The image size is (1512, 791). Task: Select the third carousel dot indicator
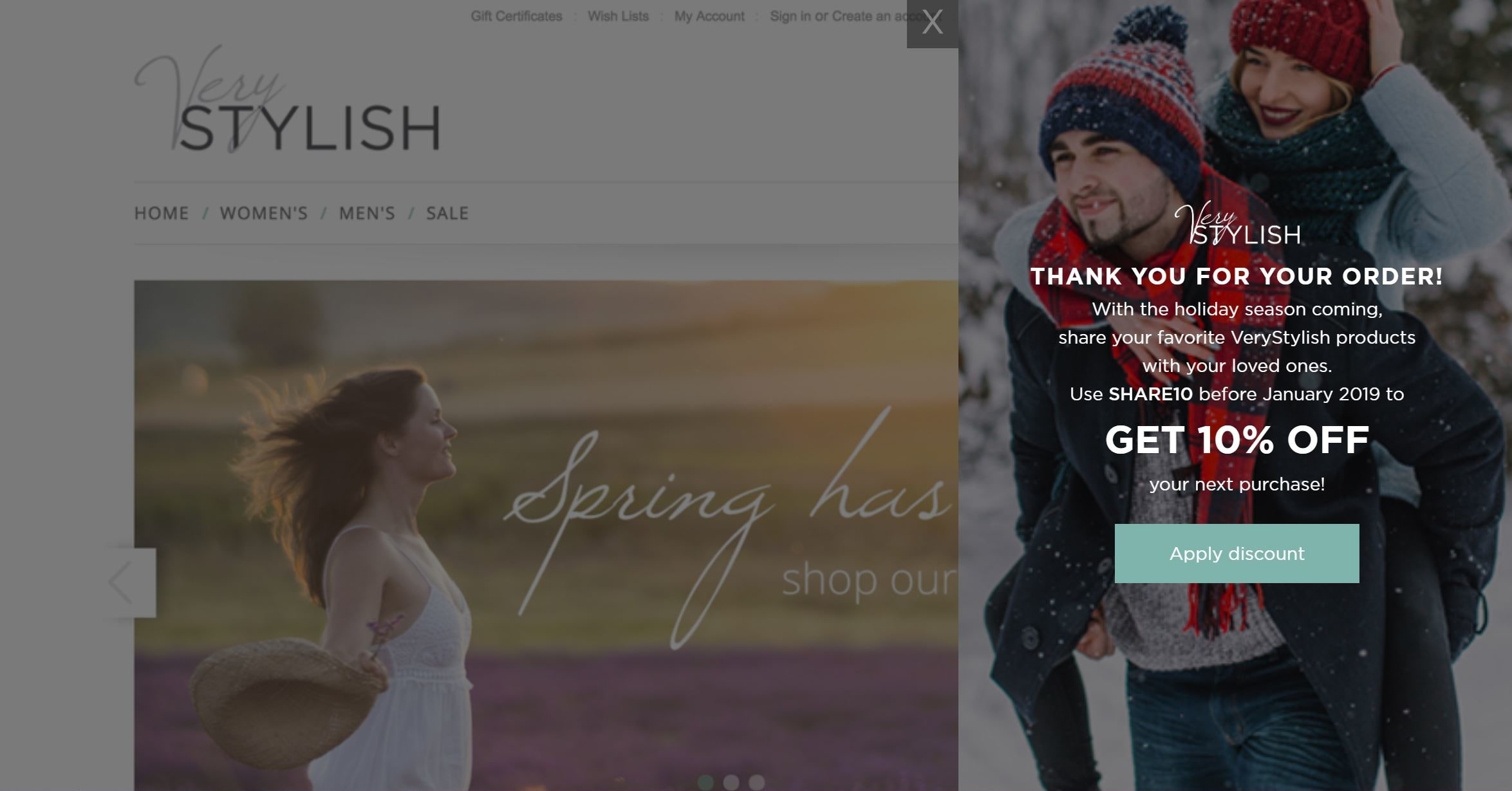coord(757,782)
